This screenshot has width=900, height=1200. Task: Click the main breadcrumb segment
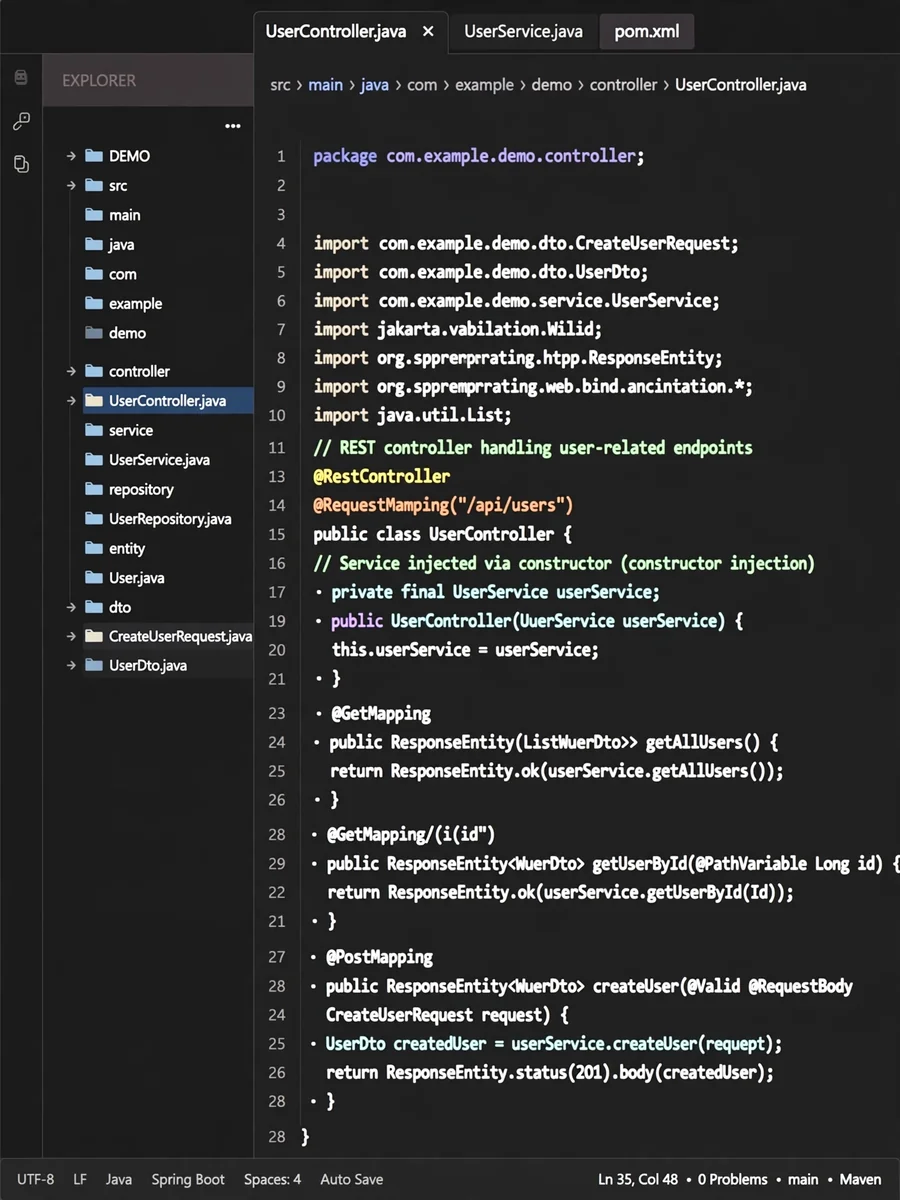325,85
